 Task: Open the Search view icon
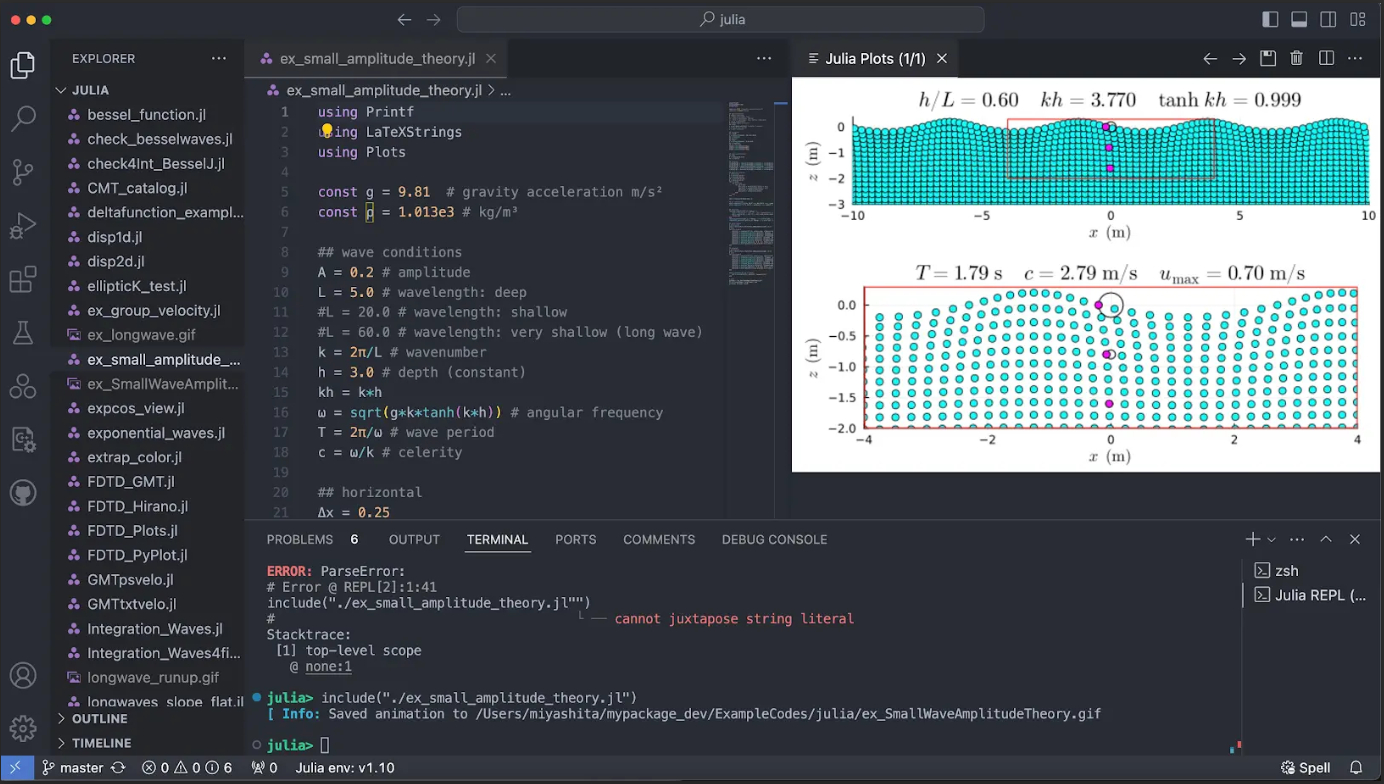click(23, 119)
